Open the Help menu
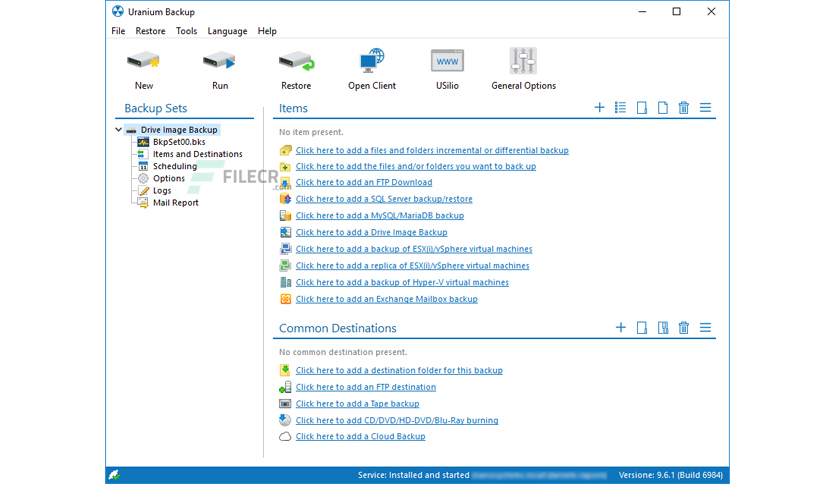Viewport: 836px width, 484px height. pyautogui.click(x=267, y=31)
